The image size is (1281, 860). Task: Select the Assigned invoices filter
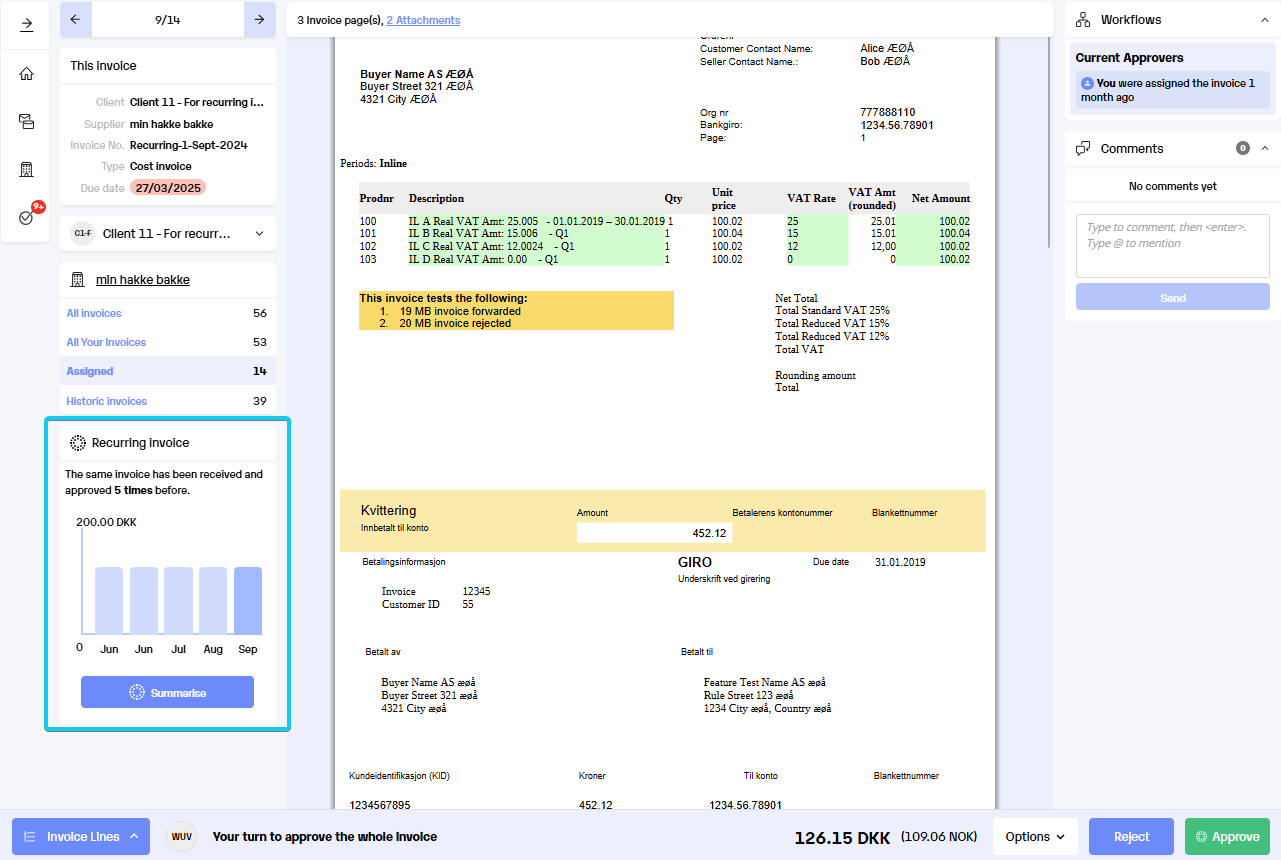pos(168,371)
